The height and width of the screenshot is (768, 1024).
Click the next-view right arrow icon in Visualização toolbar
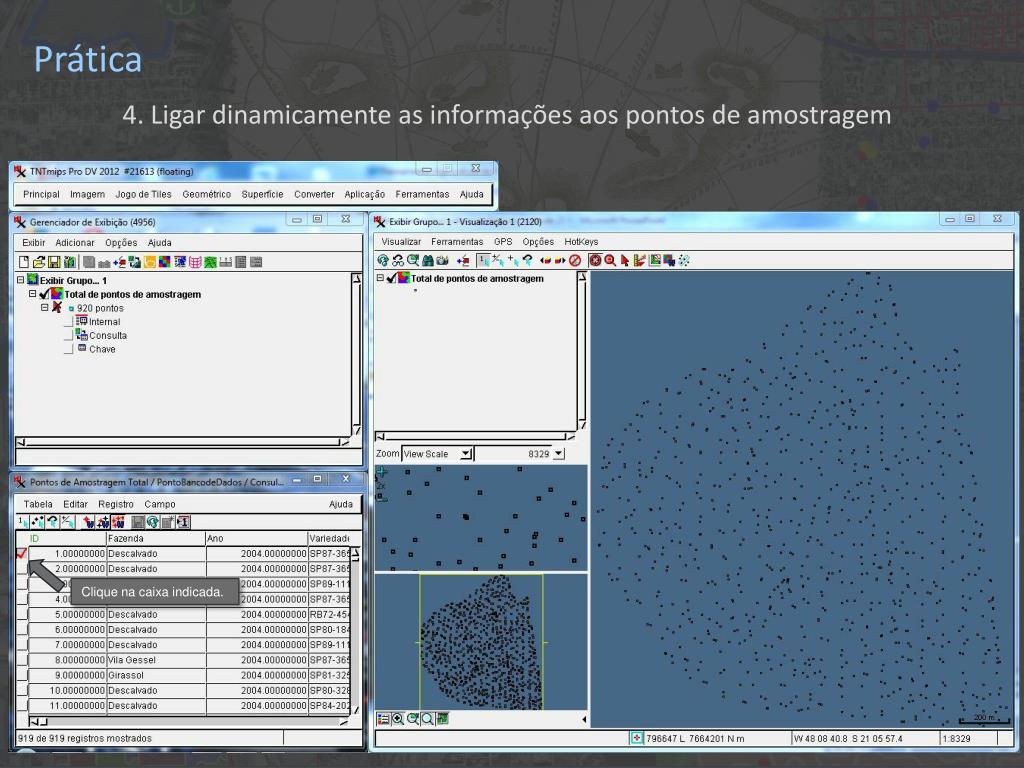point(560,261)
